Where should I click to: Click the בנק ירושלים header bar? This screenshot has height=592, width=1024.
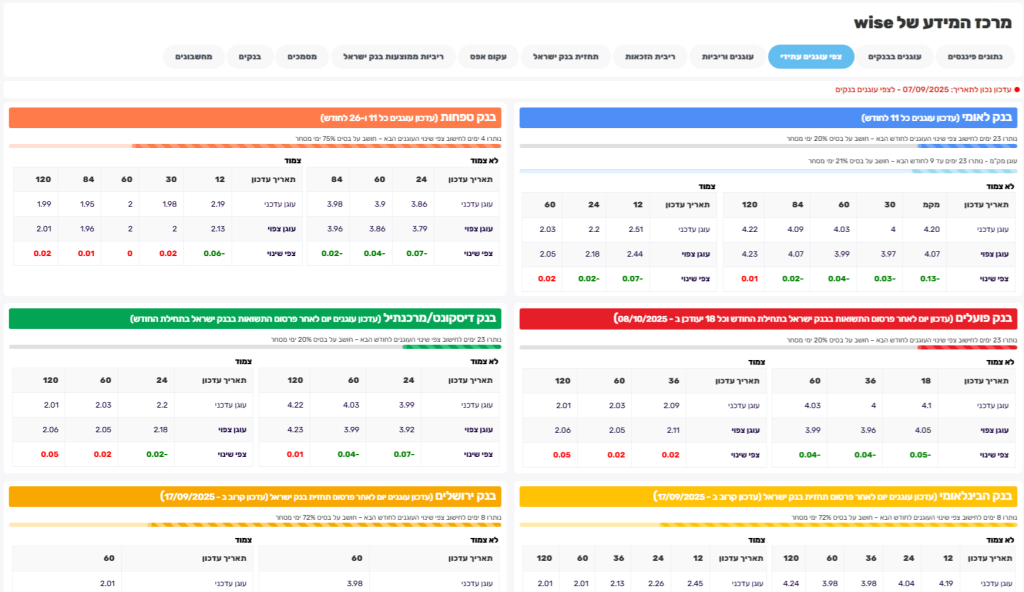(254, 496)
